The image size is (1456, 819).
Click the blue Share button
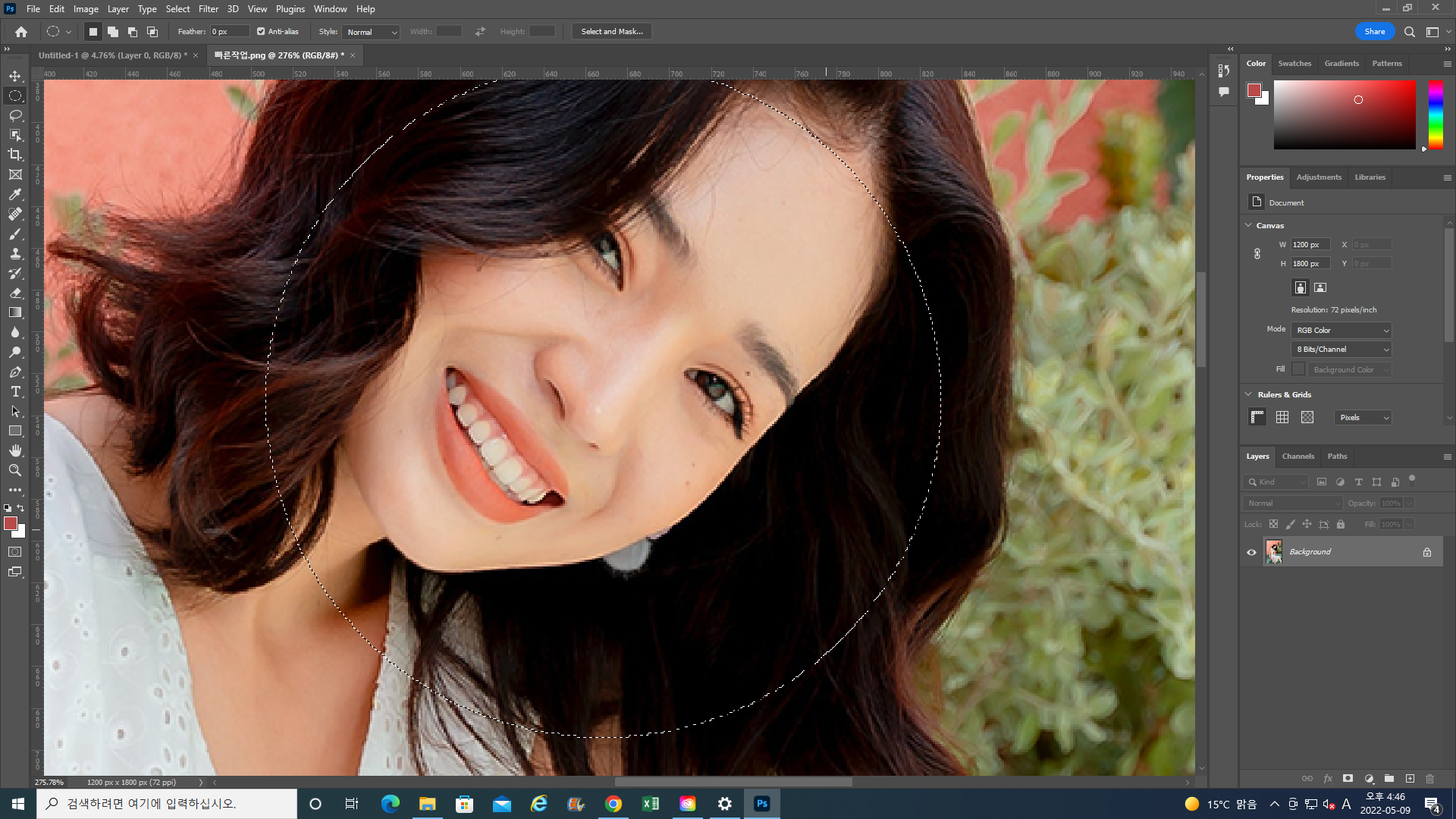click(x=1374, y=32)
